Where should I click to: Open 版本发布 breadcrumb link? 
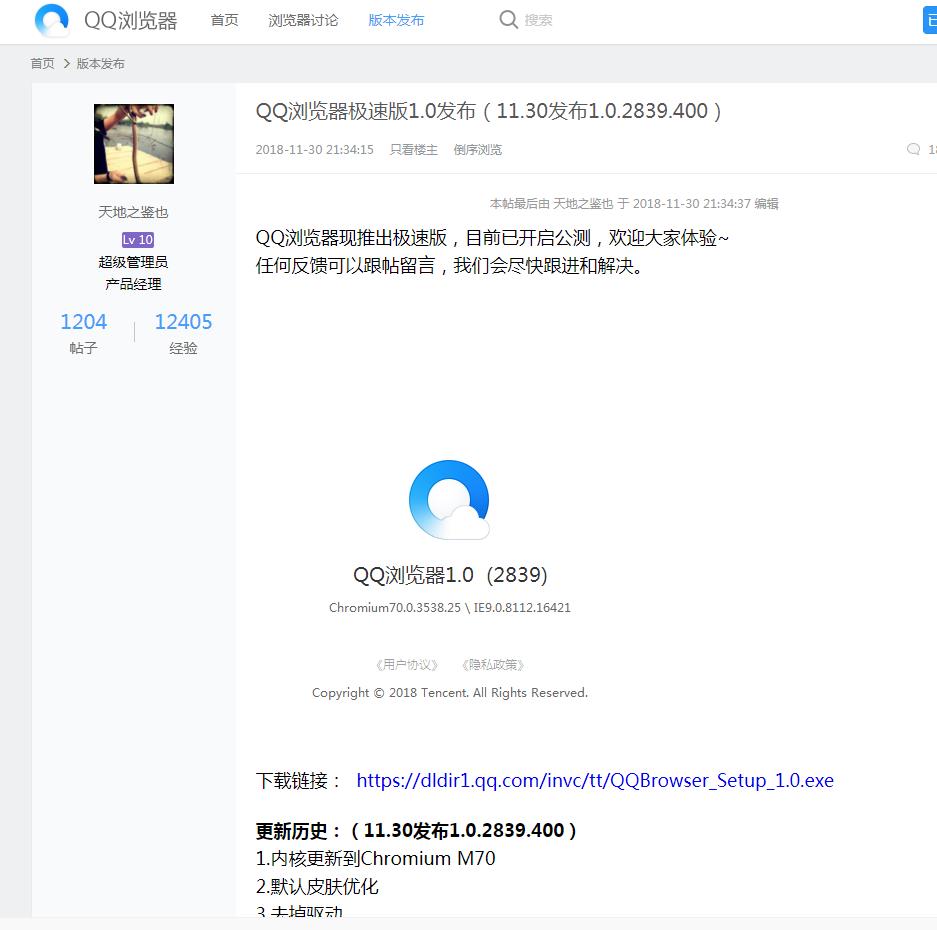tap(100, 63)
